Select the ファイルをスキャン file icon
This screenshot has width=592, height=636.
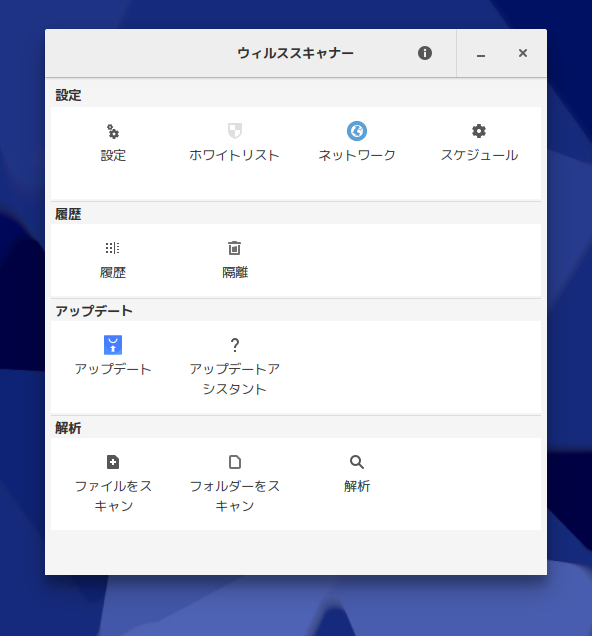tap(113, 462)
